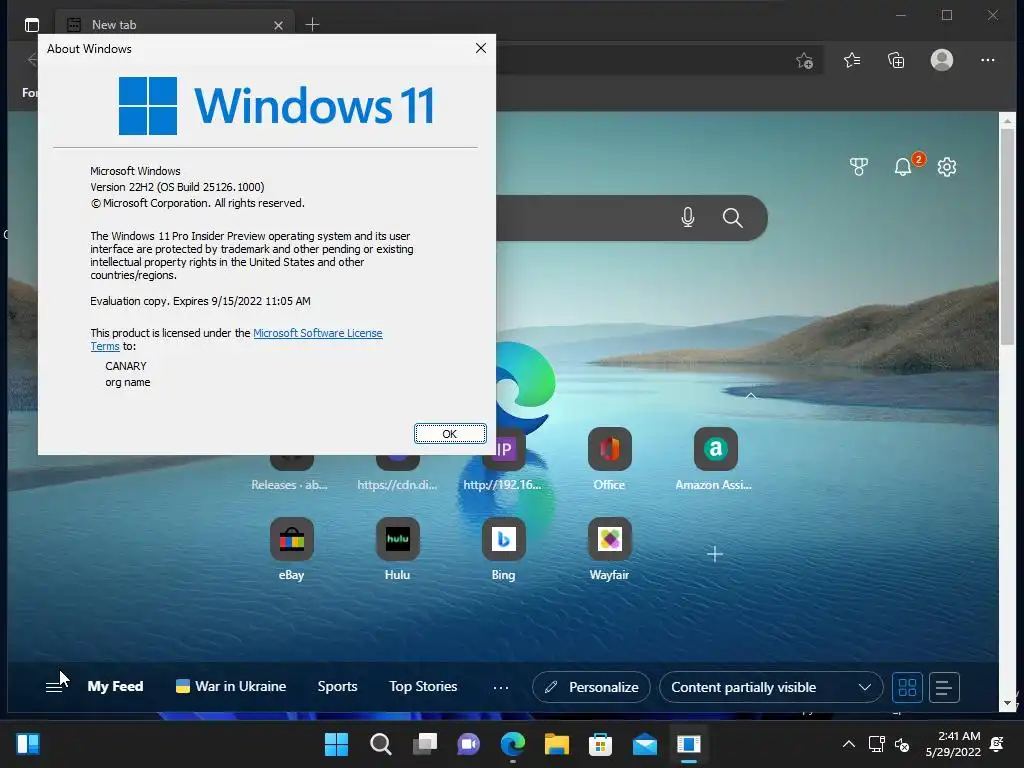The width and height of the screenshot is (1024, 768).
Task: Close the About Windows dialog
Action: click(481, 48)
